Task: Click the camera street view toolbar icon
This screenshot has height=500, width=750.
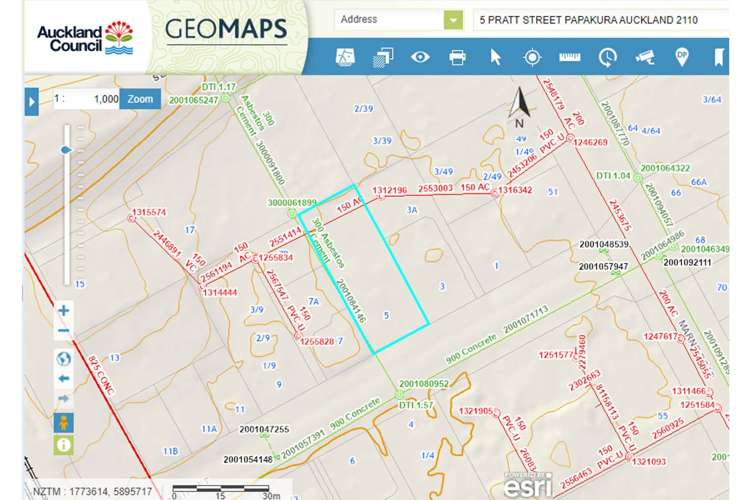Action: [645, 57]
